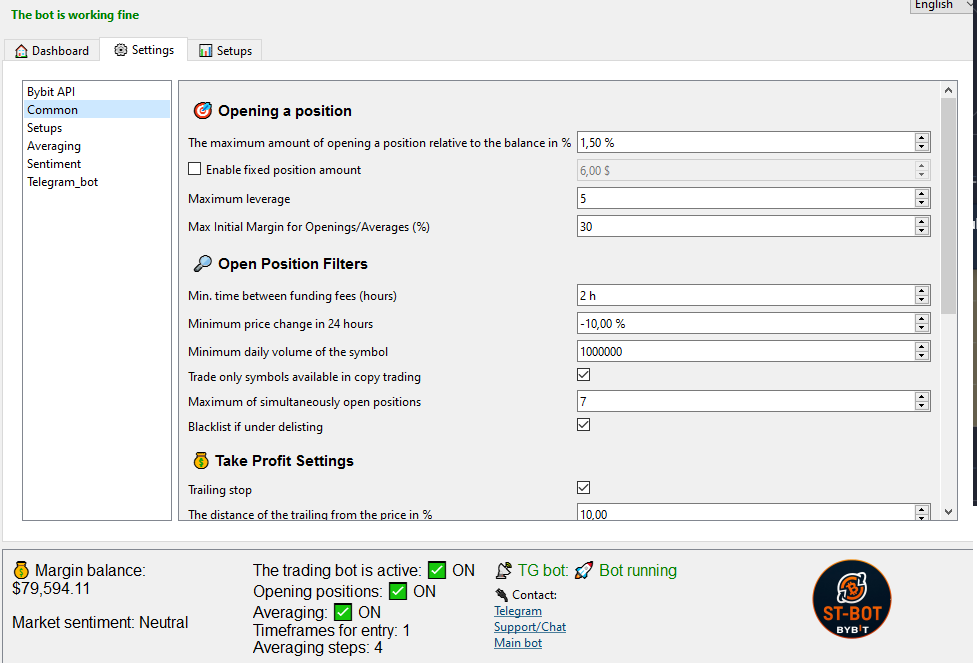The image size is (977, 663).
Task: Click 'The bot is working fine' status text
Action: 75,15
